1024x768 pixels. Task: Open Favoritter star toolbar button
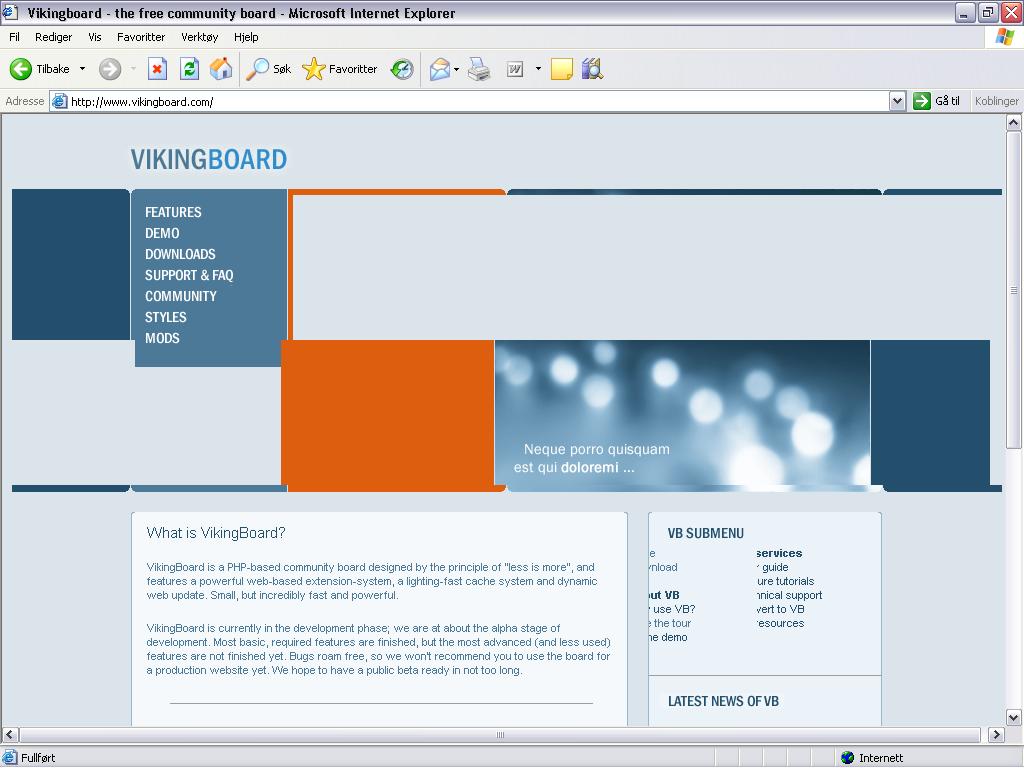click(340, 69)
